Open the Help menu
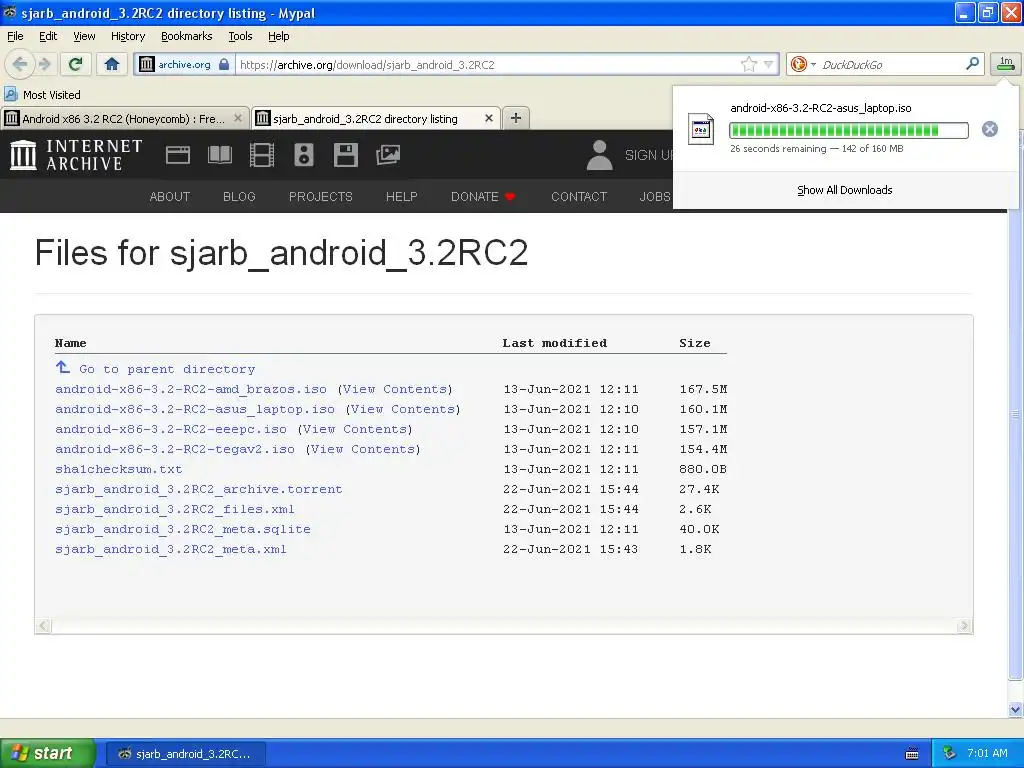 pyautogui.click(x=279, y=36)
